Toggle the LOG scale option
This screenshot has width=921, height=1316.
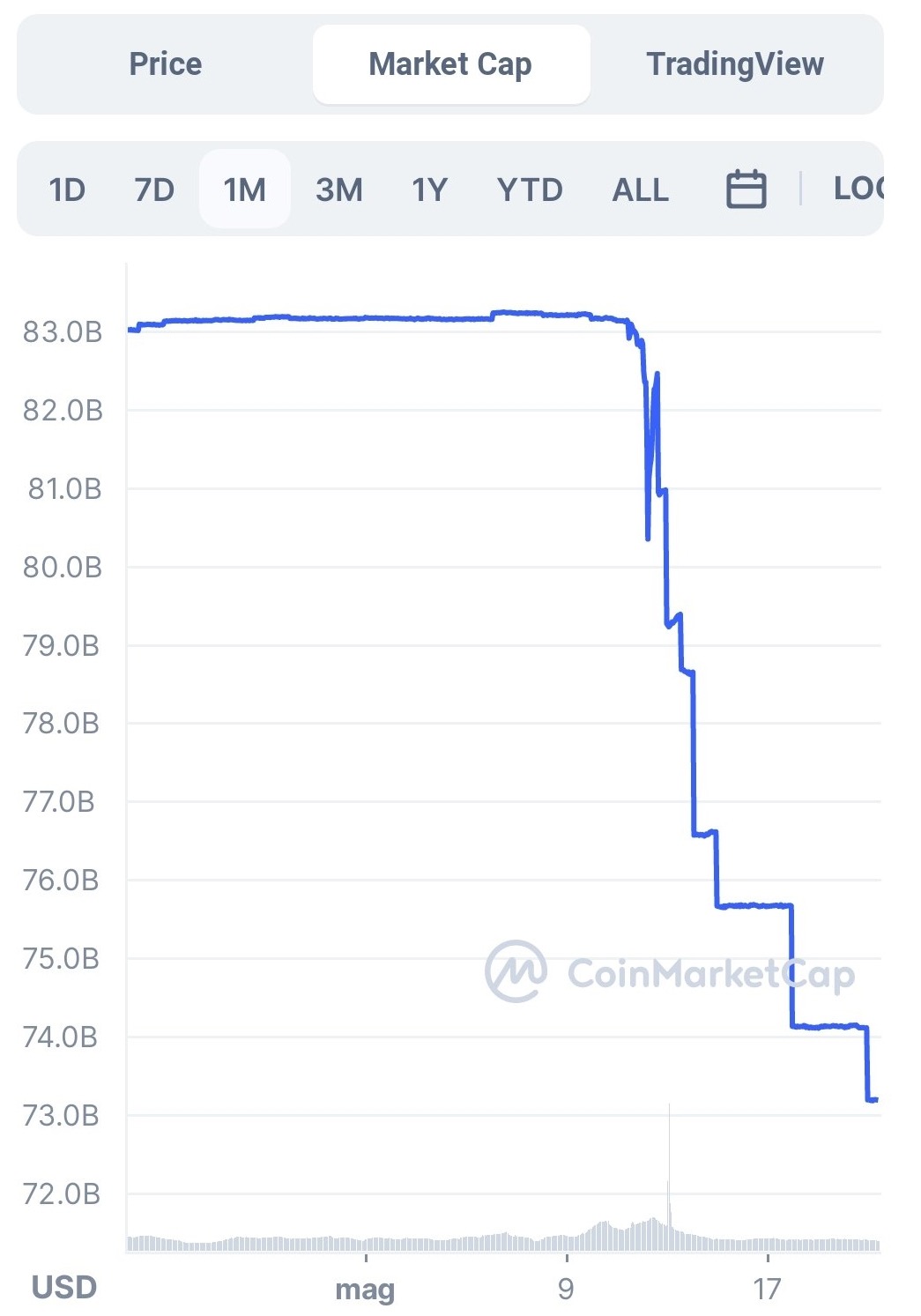coord(858,188)
